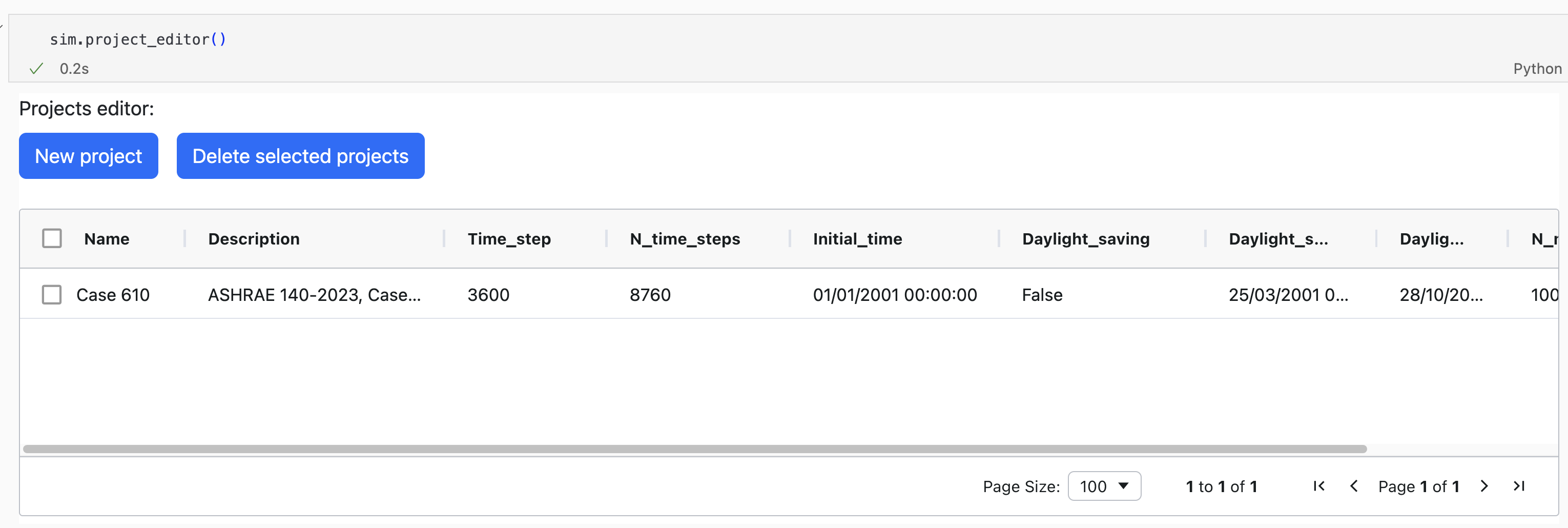Click Delete selected projects button
The height and width of the screenshot is (528, 1568).
click(300, 156)
